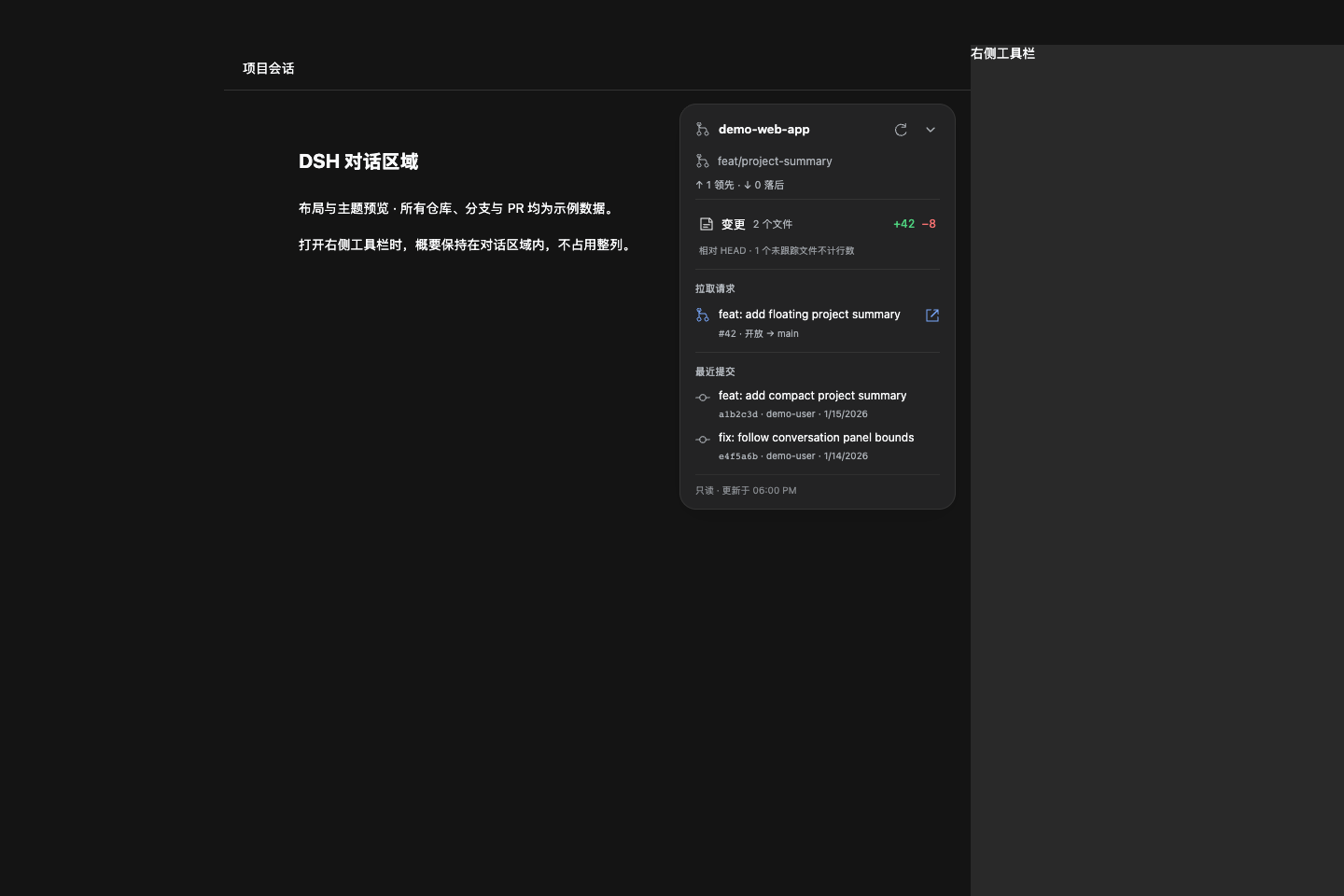Screen dimensions: 1344x896
Task: Click the 只读 · 更新于 06:00 PM footer
Action: point(746,490)
